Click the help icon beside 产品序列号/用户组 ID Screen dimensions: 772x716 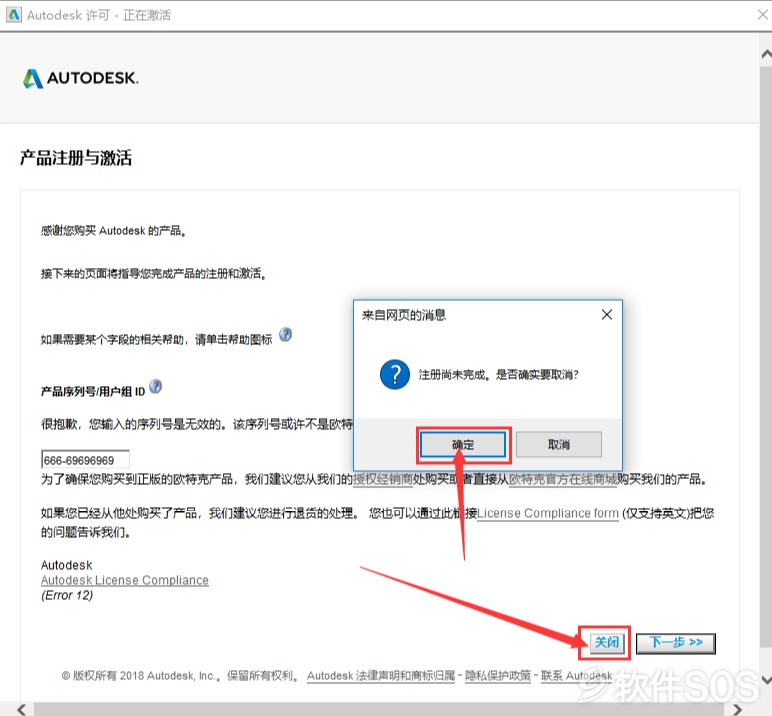point(156,387)
